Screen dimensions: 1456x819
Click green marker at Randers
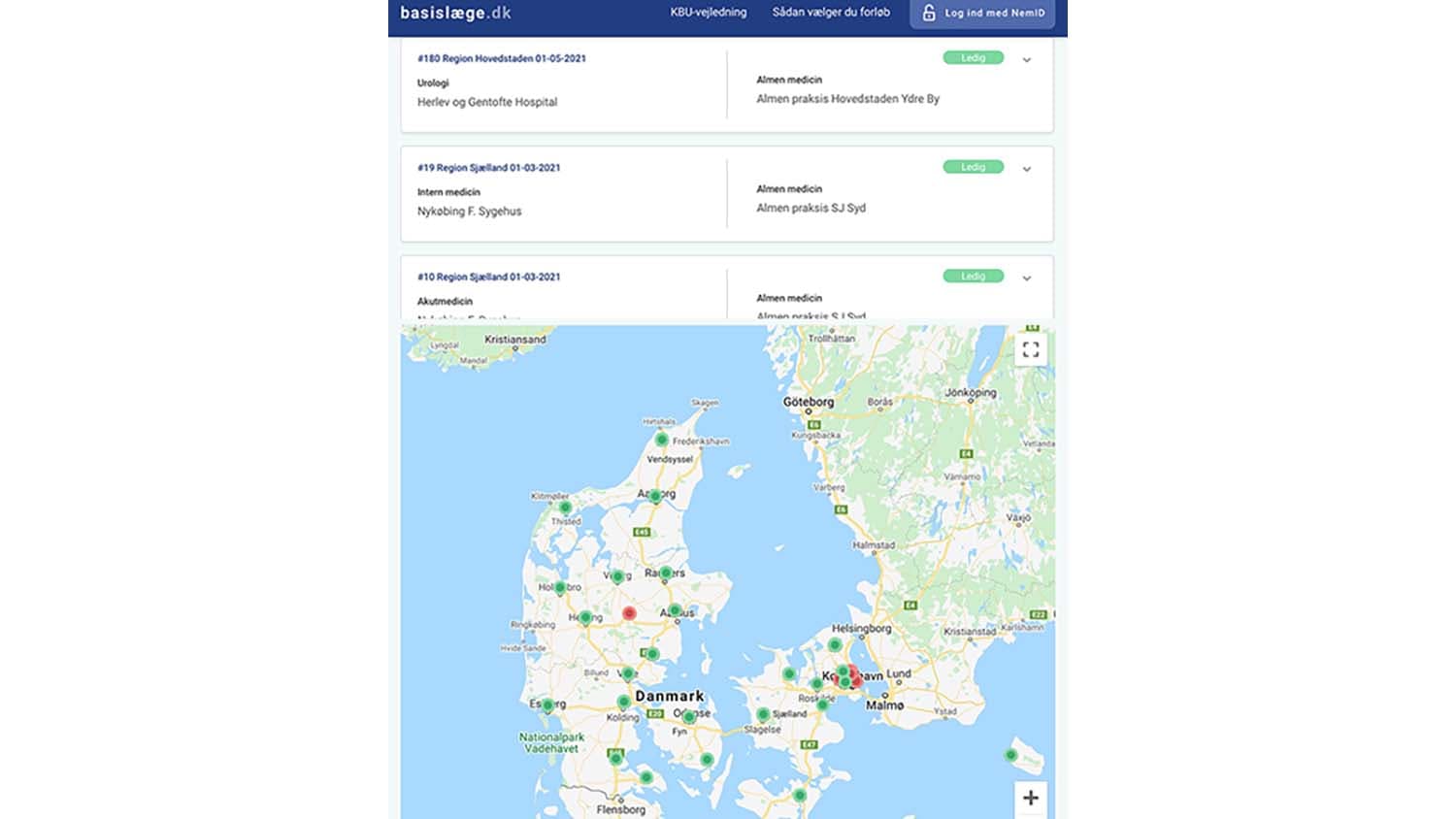pos(666,573)
